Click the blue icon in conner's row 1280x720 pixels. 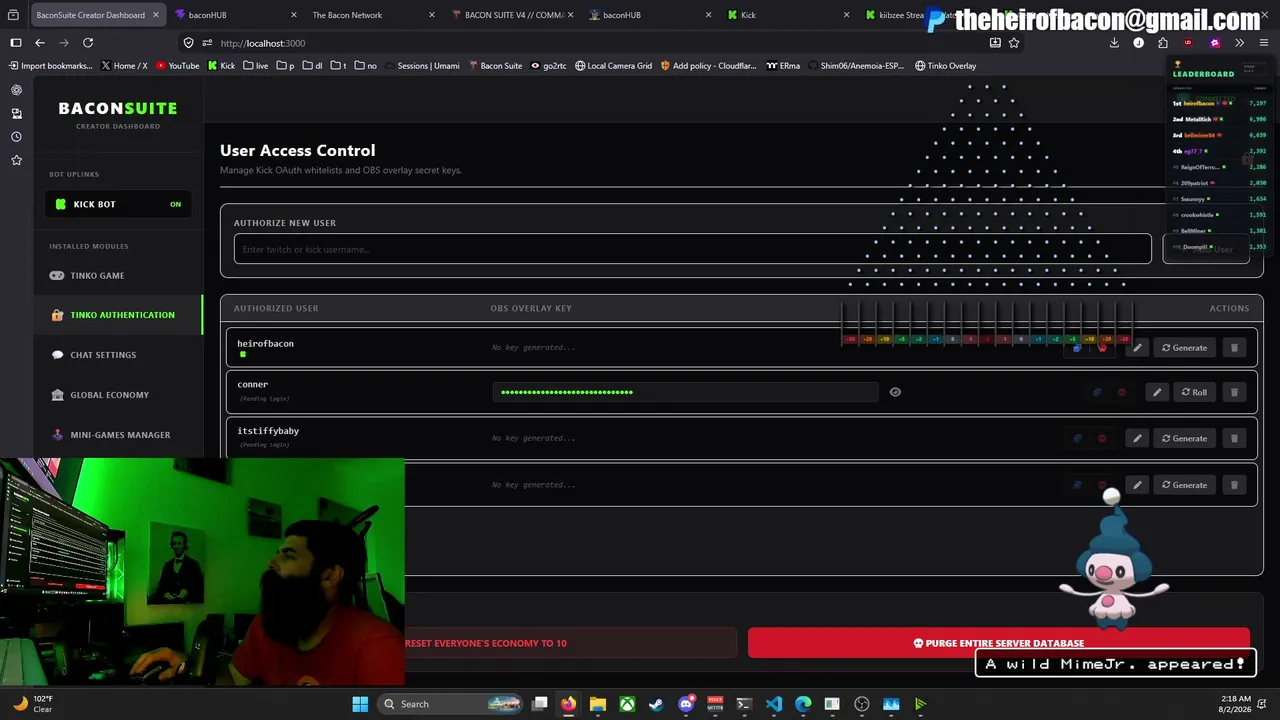(x=1097, y=392)
